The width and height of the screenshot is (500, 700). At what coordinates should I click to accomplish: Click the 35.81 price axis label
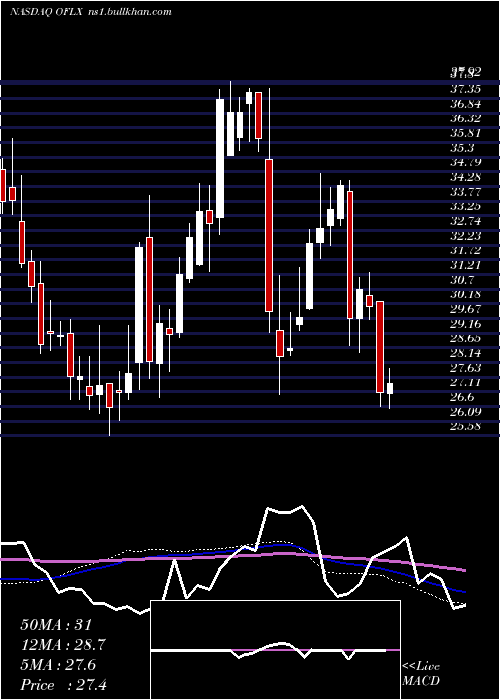tap(465, 133)
